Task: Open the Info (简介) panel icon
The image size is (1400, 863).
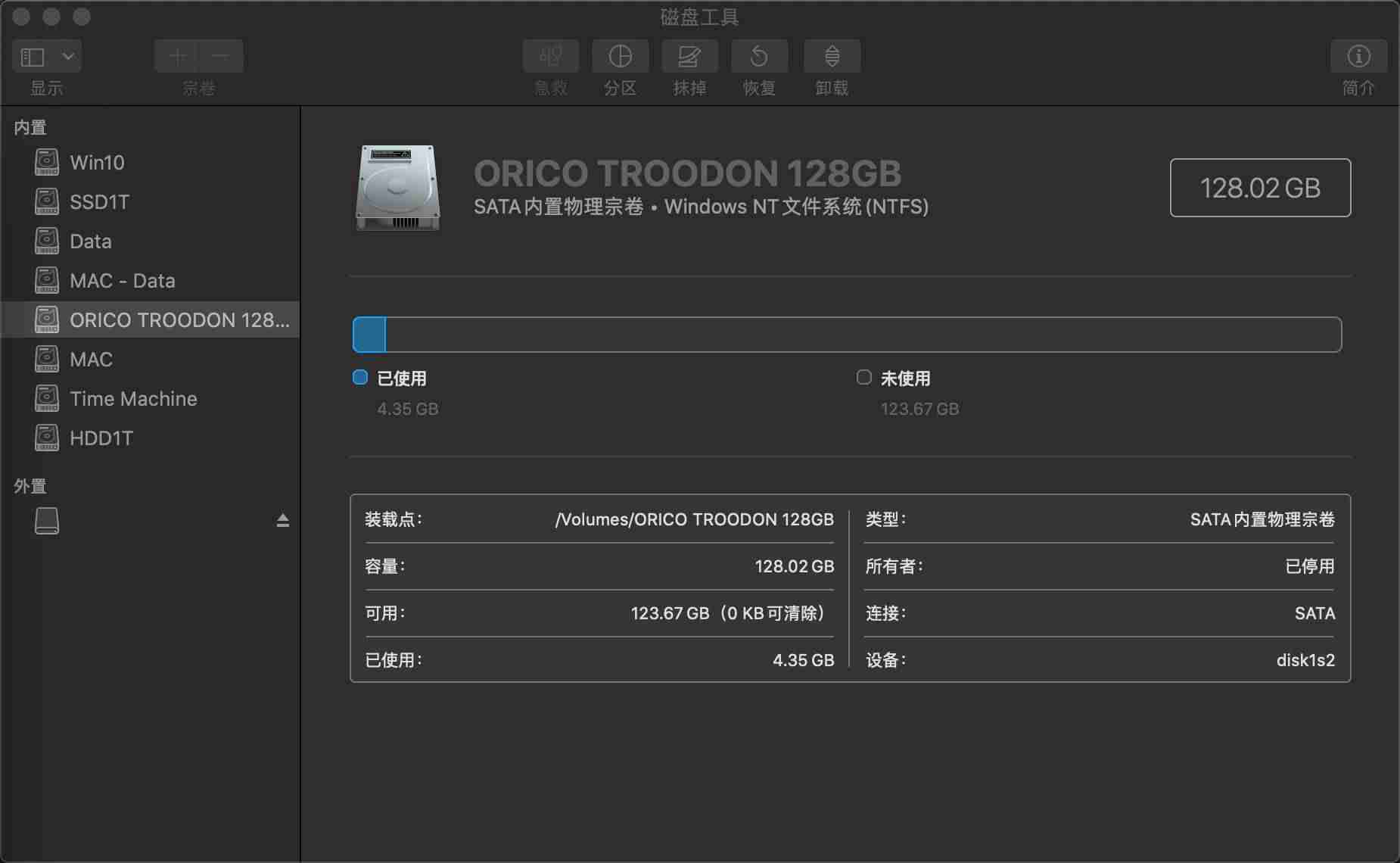Action: coord(1358,56)
